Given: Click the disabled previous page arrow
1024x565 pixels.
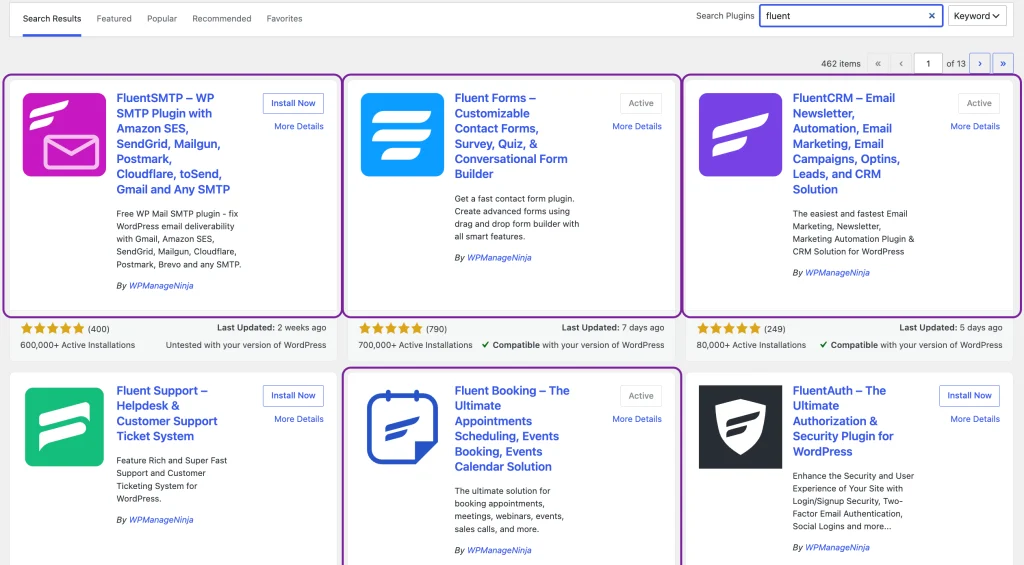Looking at the screenshot, I should click(901, 63).
